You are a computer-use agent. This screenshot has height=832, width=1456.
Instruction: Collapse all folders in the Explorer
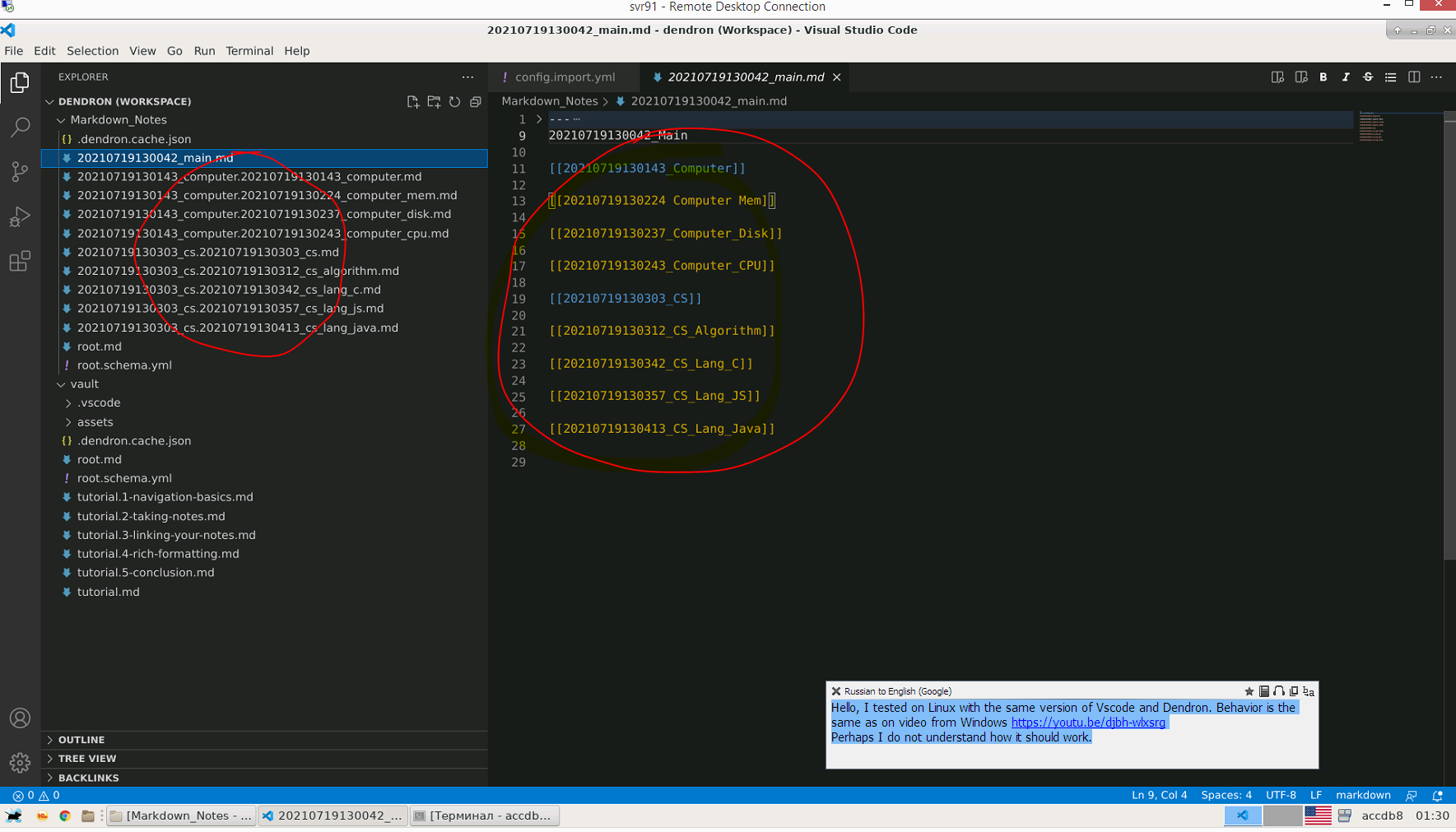coord(475,101)
